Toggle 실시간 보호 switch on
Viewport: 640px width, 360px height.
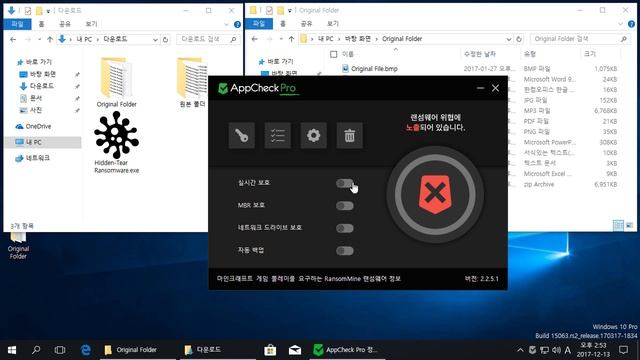tap(345, 183)
